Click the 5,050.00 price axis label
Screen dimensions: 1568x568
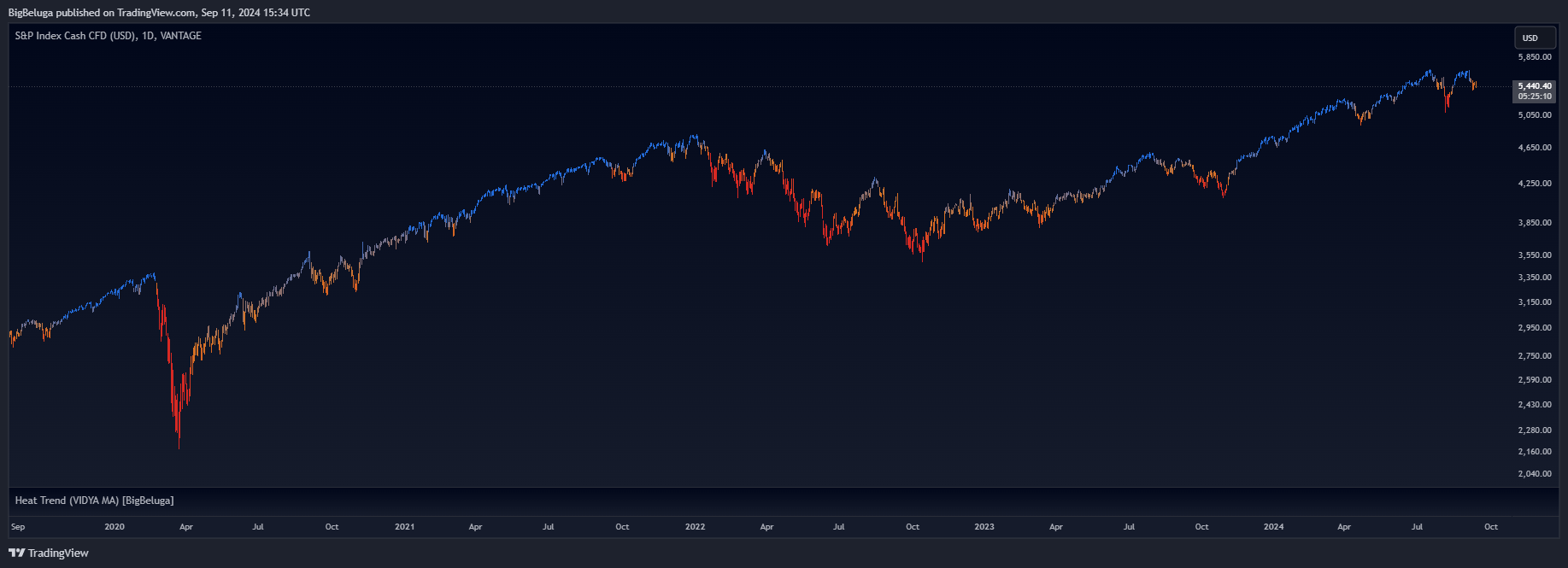tap(1535, 115)
